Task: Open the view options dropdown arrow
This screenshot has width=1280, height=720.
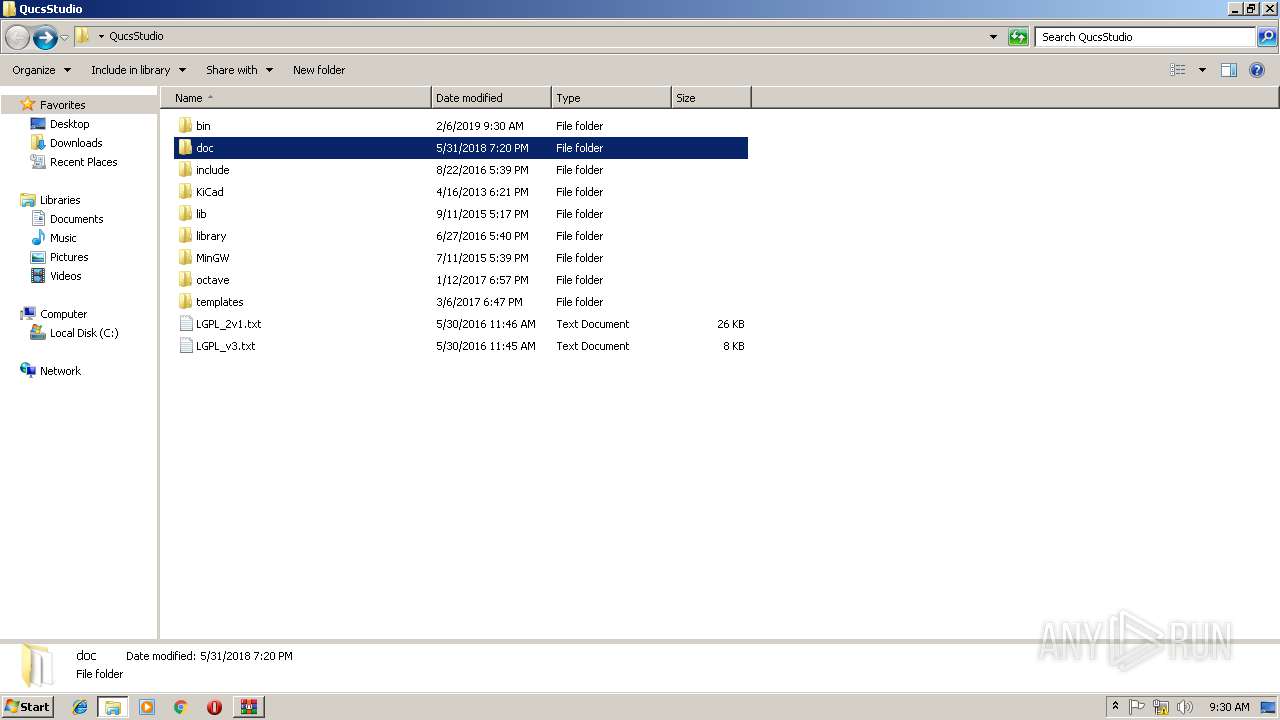Action: [x=1202, y=70]
